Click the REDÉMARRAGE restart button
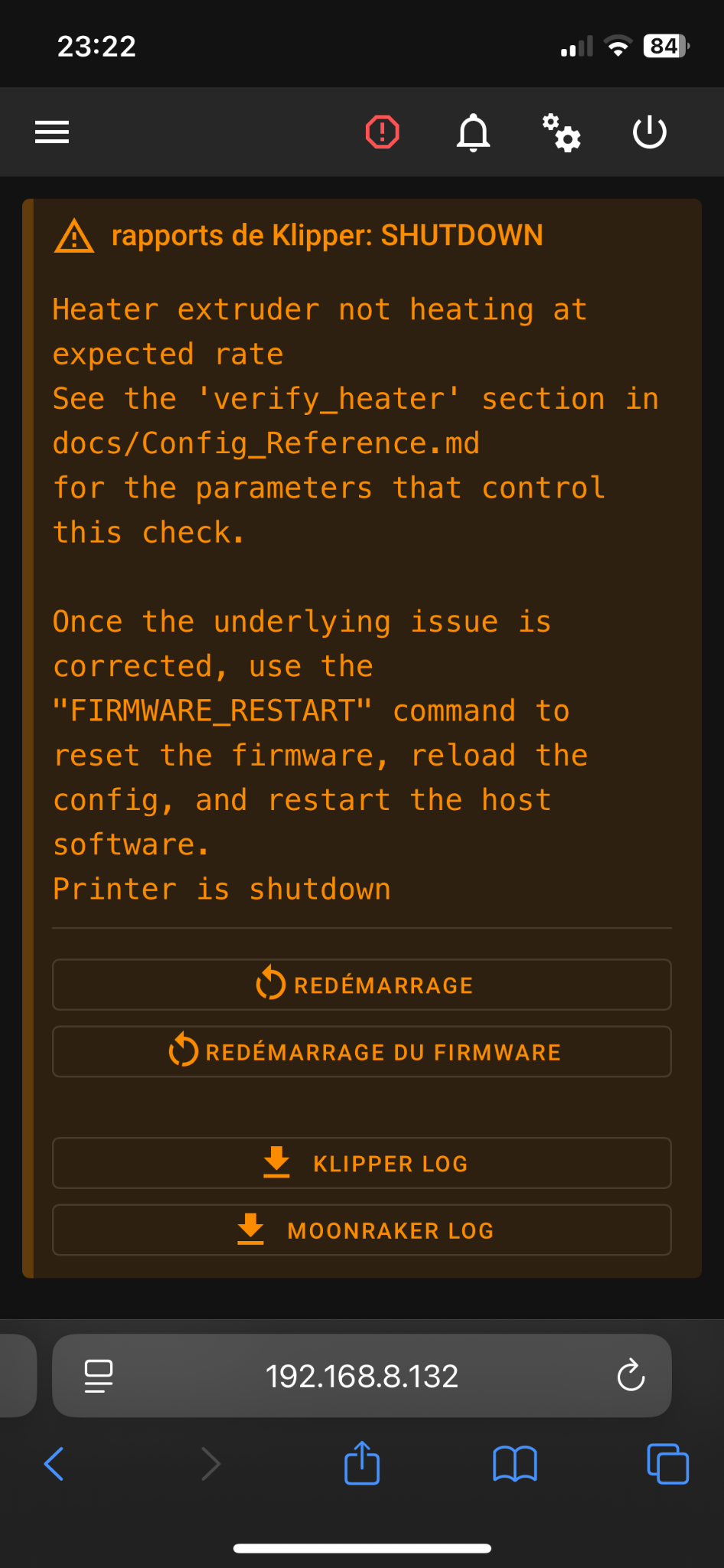The height and width of the screenshot is (1568, 724). coord(362,985)
